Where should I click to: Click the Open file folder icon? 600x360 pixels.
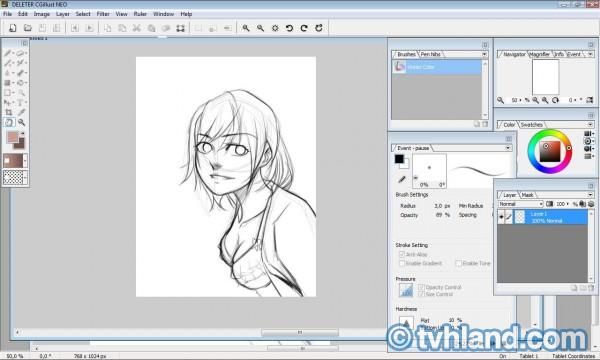coord(28,28)
